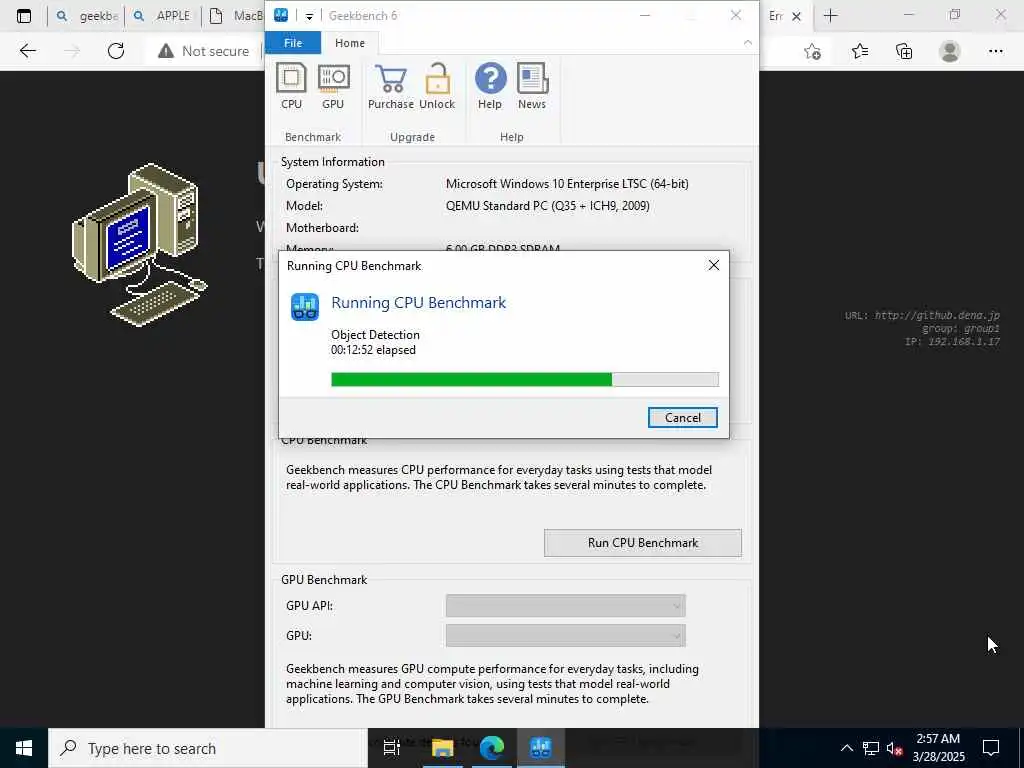Open Edge tab actions menu icon

pyautogui.click(x=24, y=16)
